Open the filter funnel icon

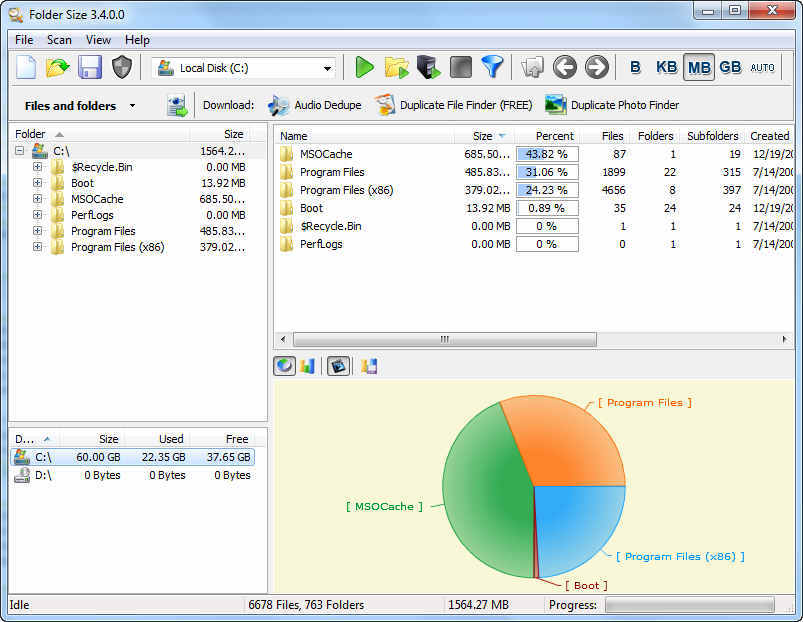[x=492, y=67]
